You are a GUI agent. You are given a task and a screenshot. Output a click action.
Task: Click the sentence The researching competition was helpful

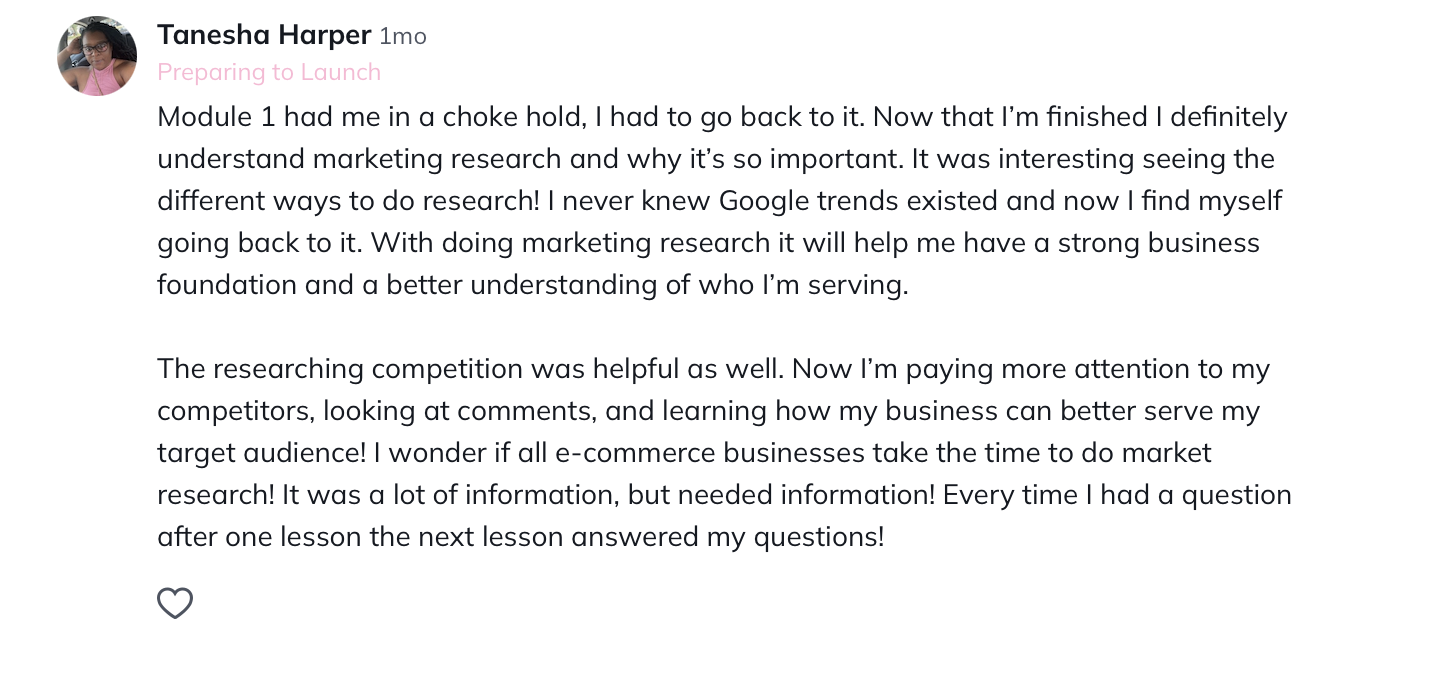pos(471,369)
